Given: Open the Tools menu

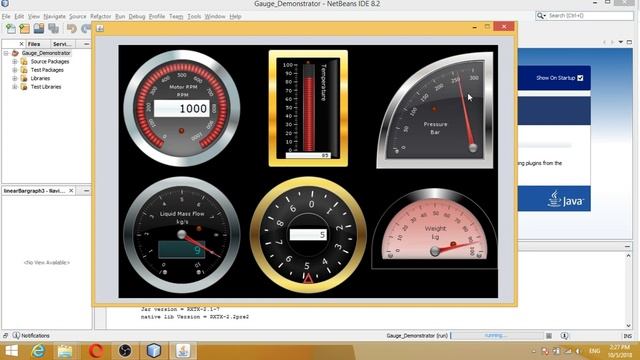Looking at the screenshot, I should (194, 16).
